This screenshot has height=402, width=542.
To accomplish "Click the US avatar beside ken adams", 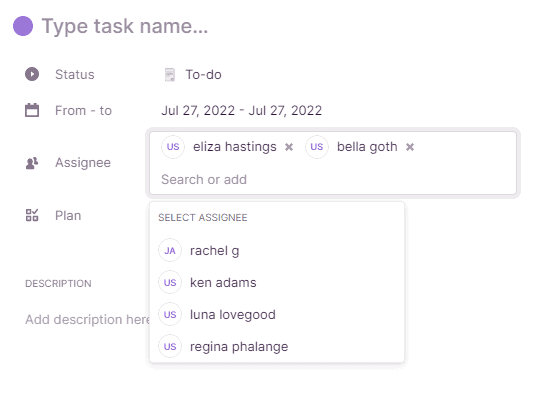I will pos(170,282).
